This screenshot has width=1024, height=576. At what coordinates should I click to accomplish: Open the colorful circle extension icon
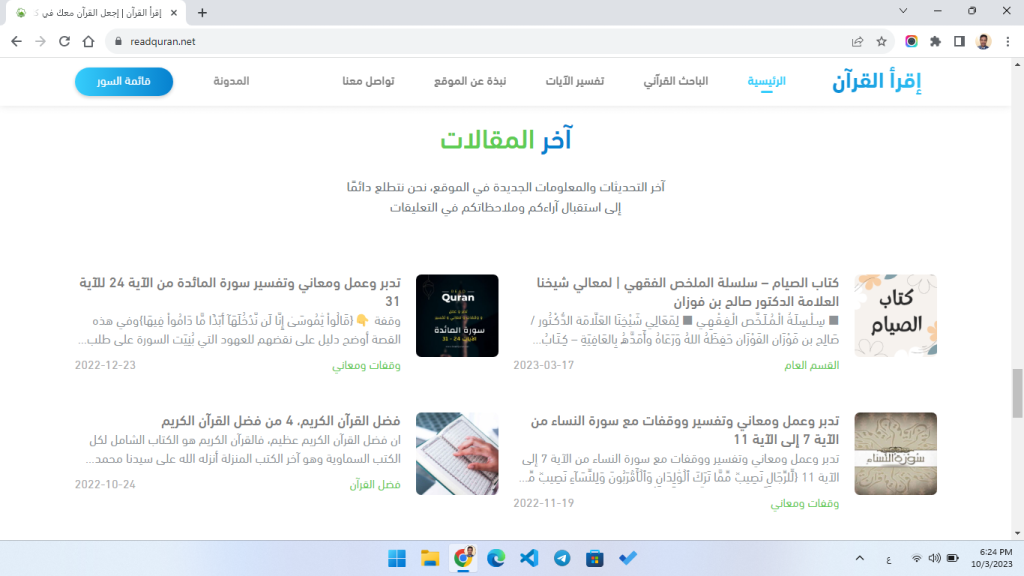pyautogui.click(x=911, y=41)
